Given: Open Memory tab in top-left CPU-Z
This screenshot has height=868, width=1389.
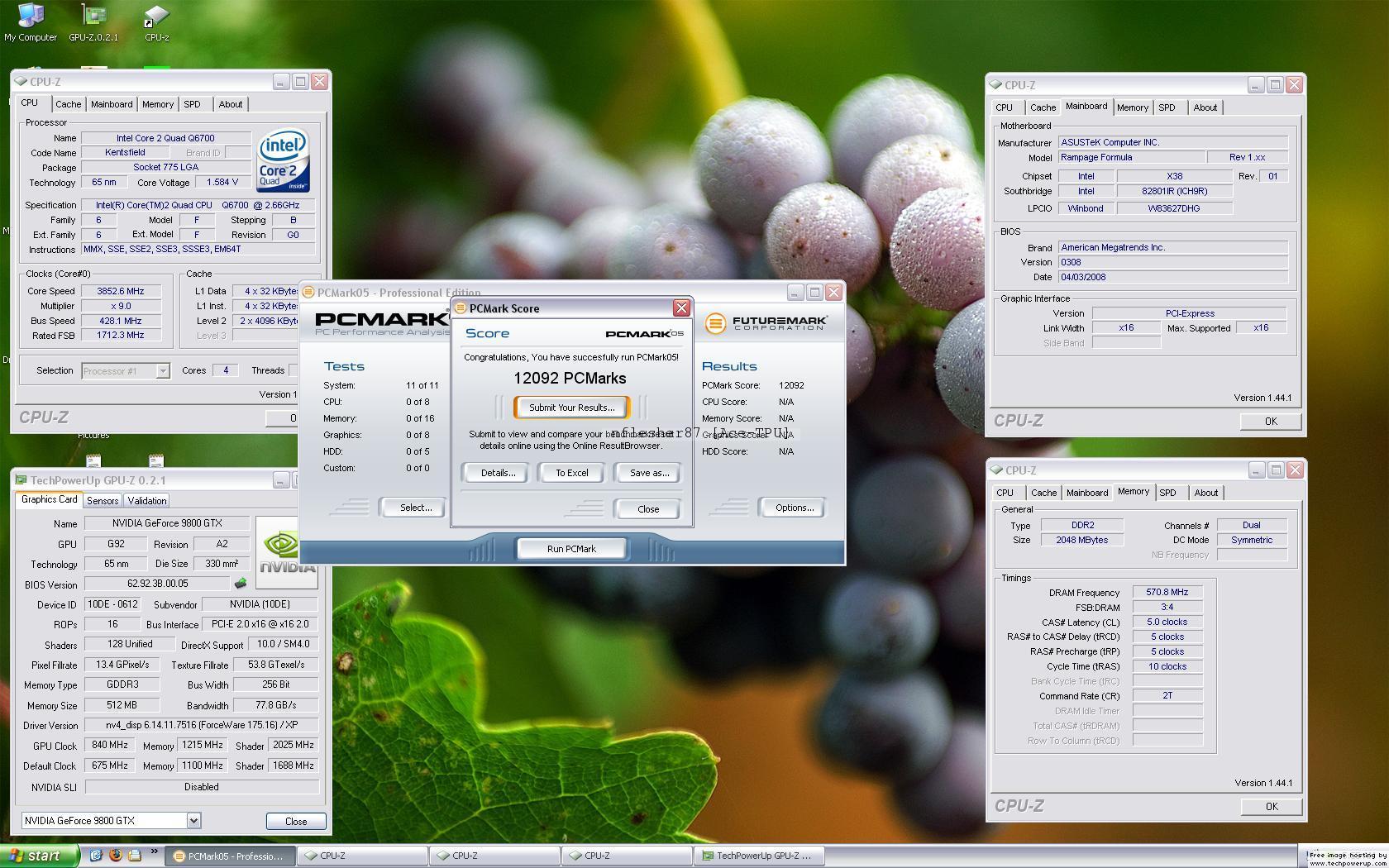Looking at the screenshot, I should tap(157, 104).
